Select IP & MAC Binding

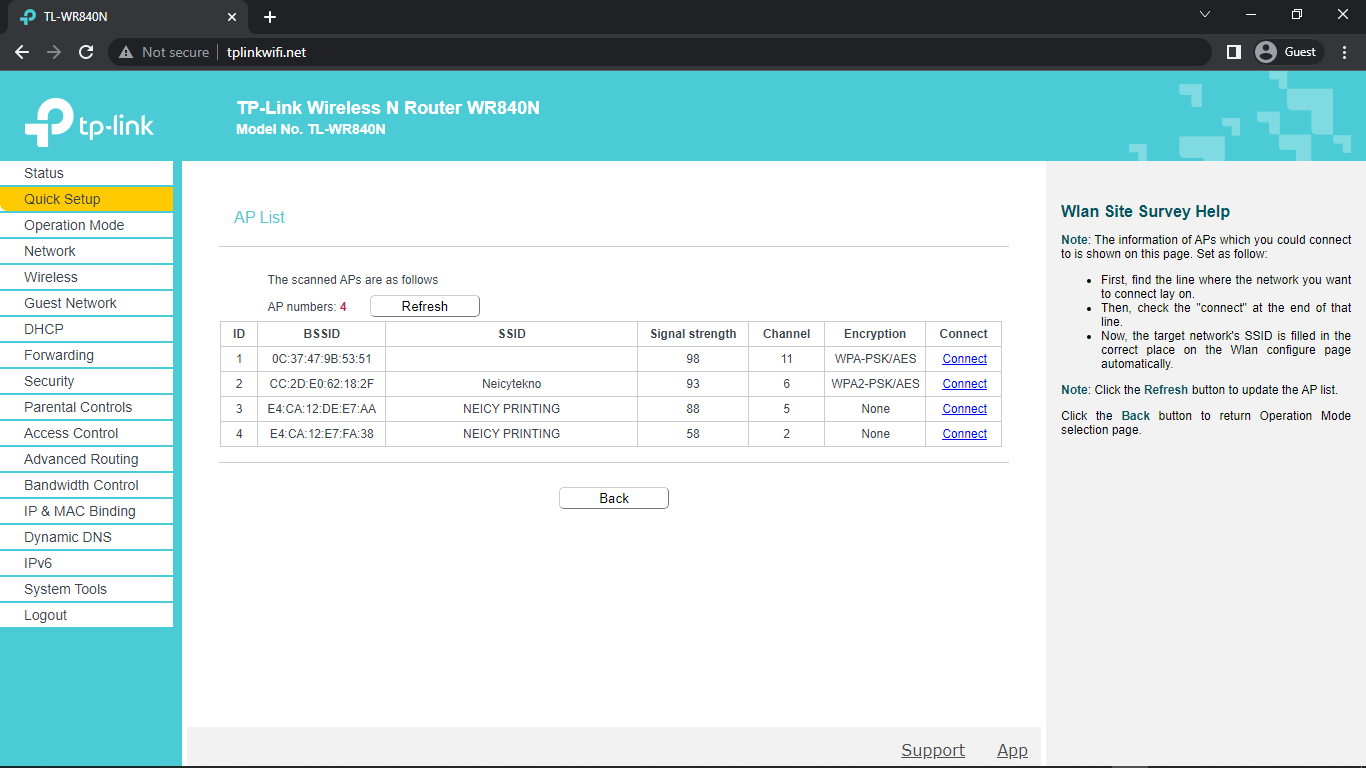pyautogui.click(x=86, y=511)
